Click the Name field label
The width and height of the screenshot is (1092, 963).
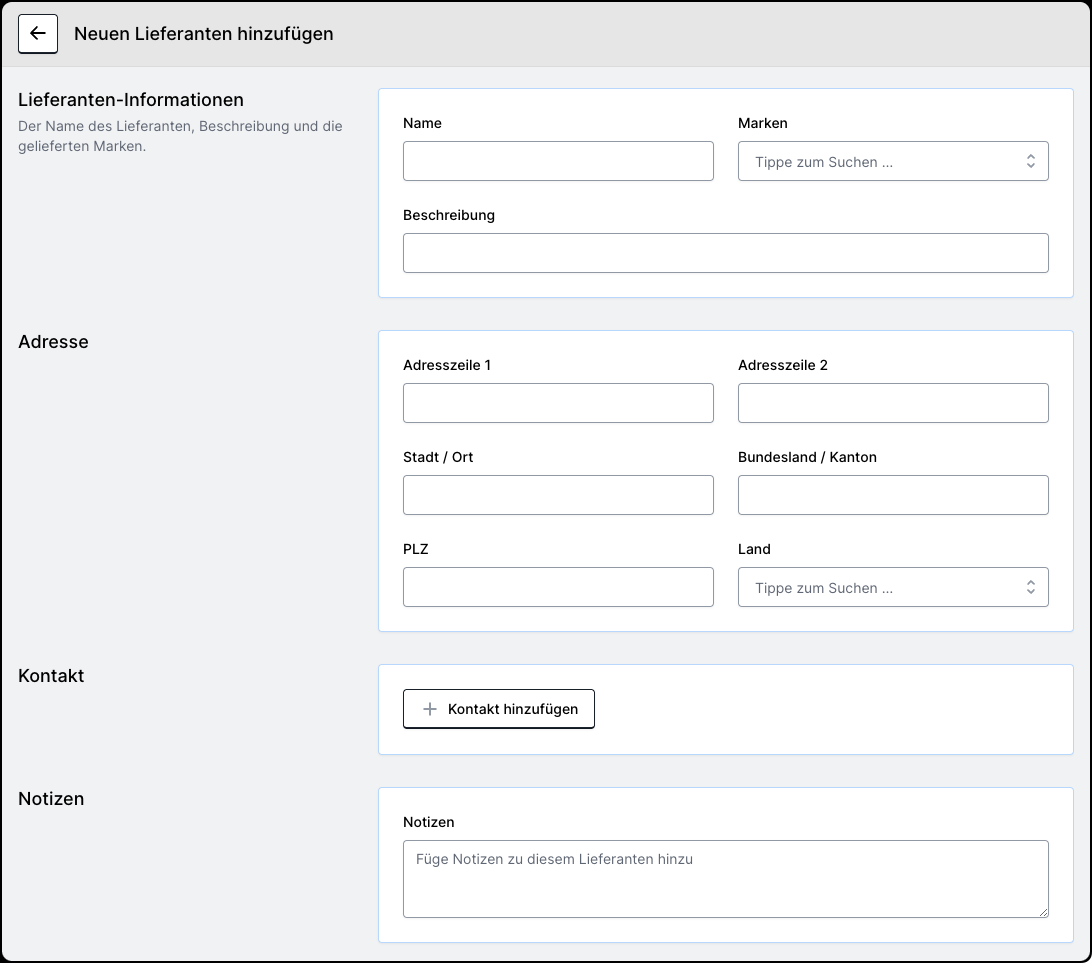tap(422, 123)
